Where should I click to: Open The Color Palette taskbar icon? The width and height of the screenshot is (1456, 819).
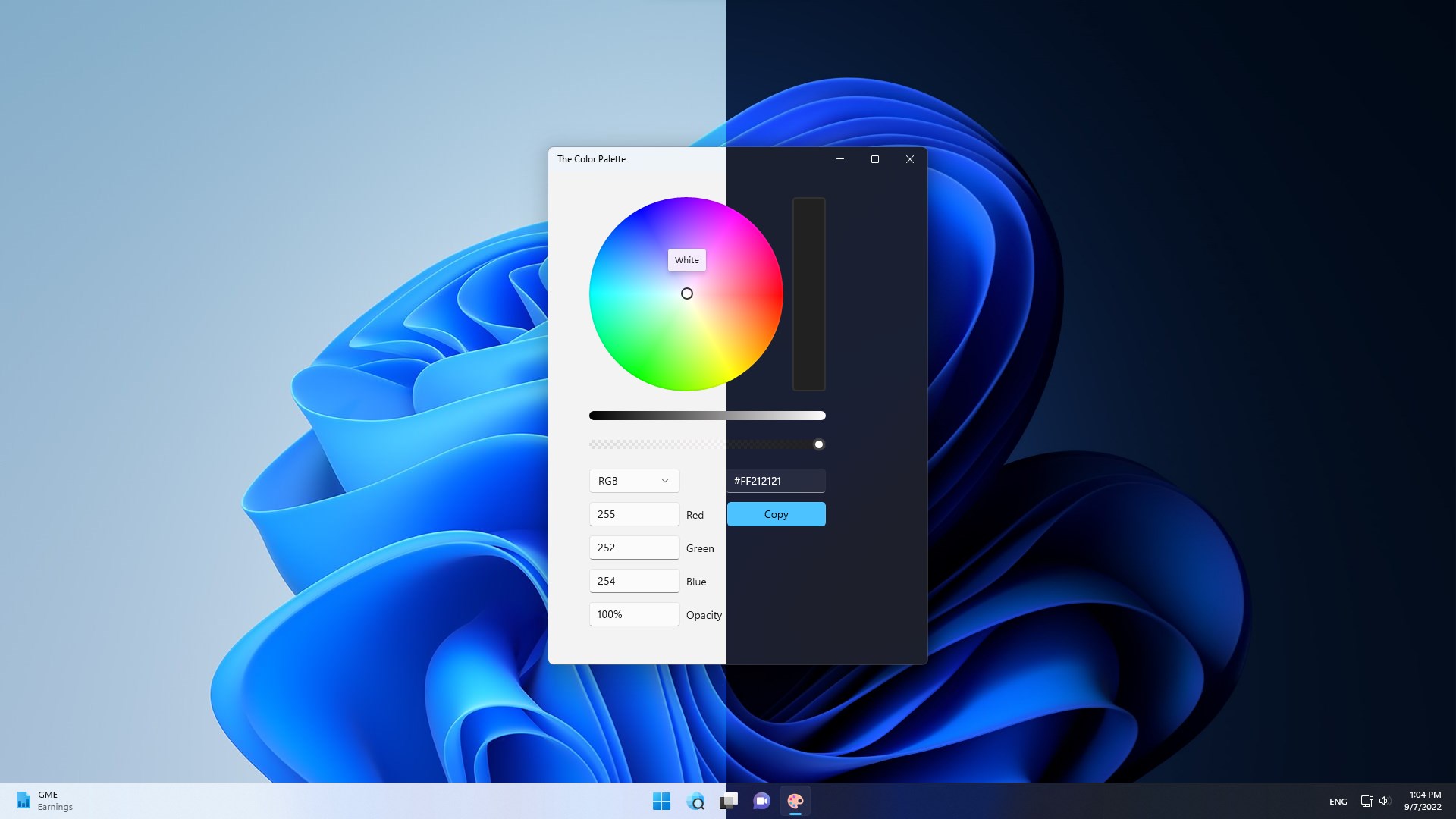click(x=795, y=801)
